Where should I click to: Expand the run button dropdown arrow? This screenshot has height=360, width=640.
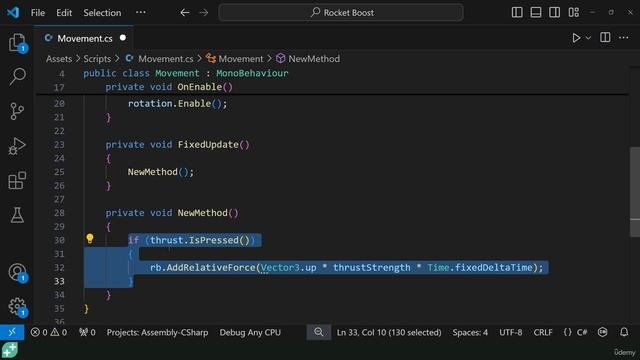(588, 38)
